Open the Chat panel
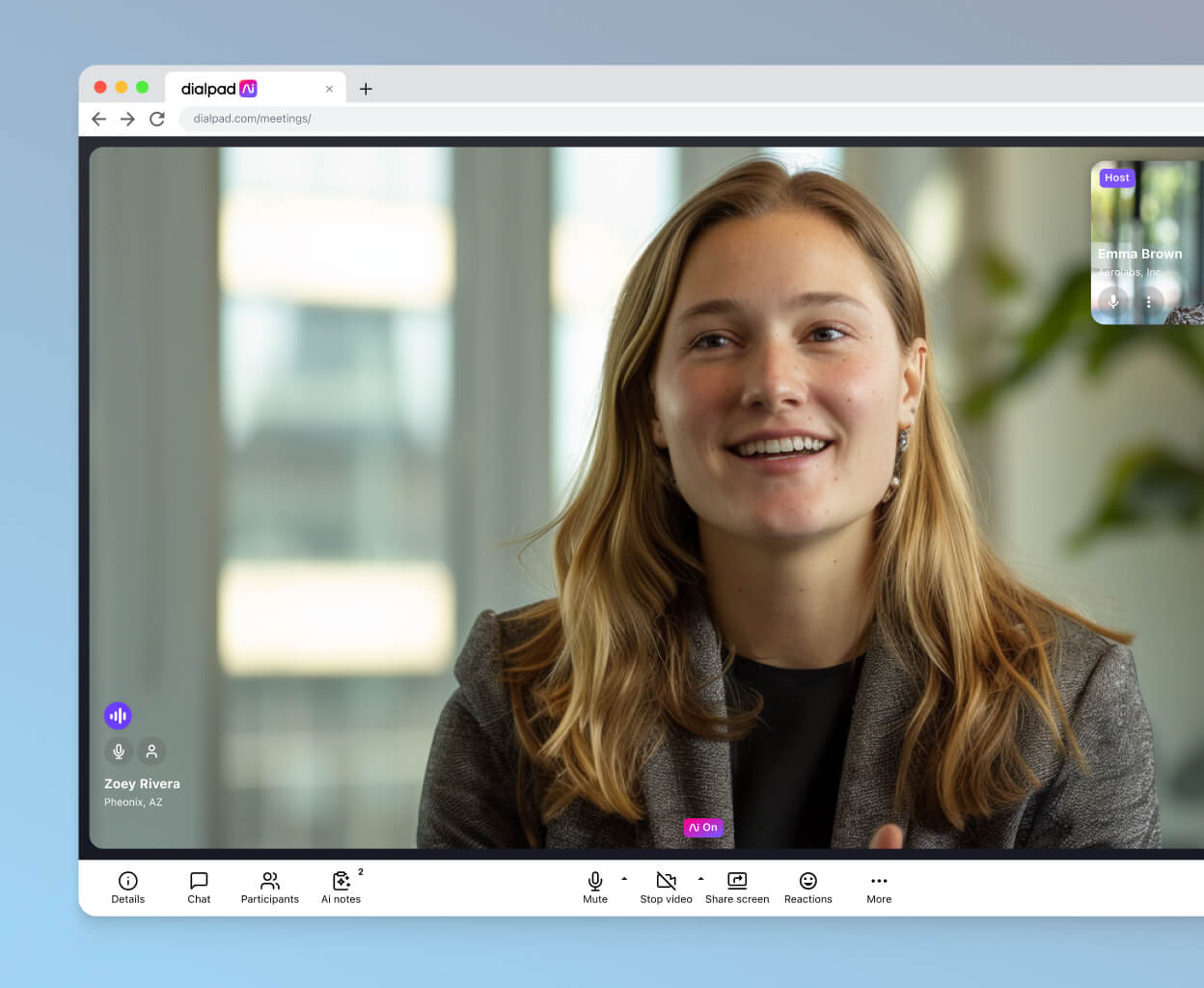The width and height of the screenshot is (1204, 988). tap(199, 887)
